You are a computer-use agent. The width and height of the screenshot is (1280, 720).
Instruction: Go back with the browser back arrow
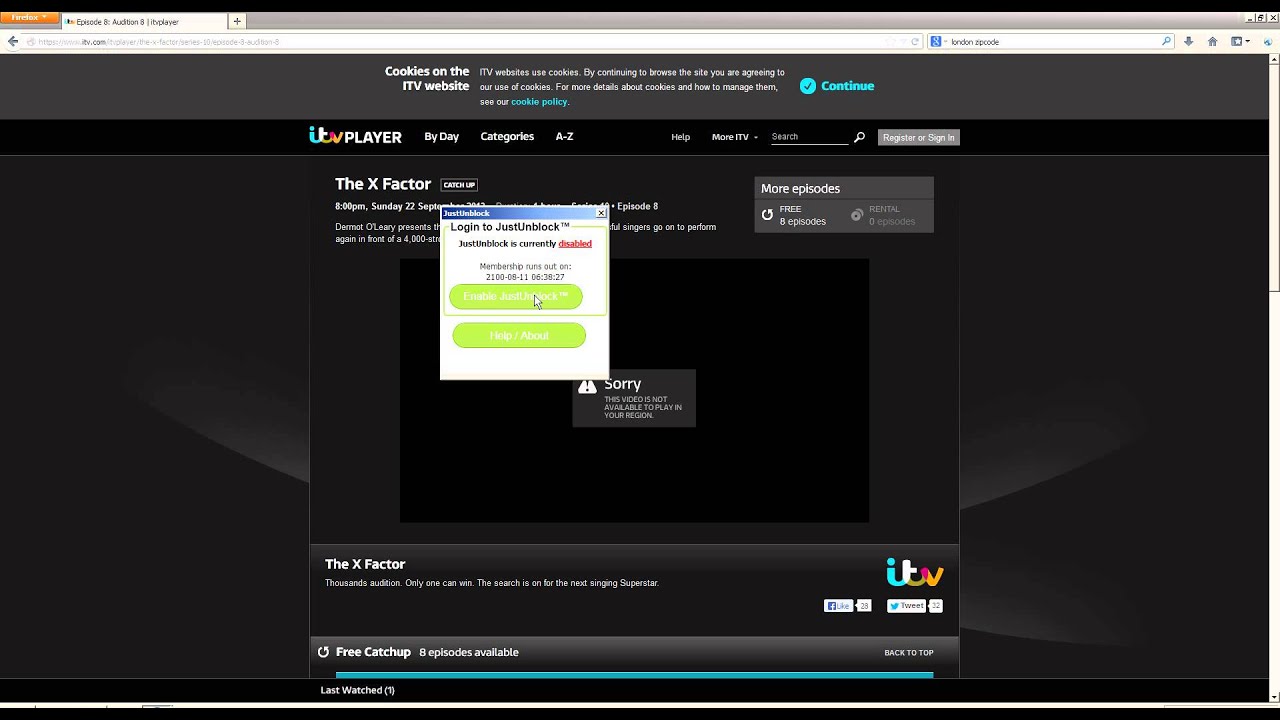pos(13,42)
